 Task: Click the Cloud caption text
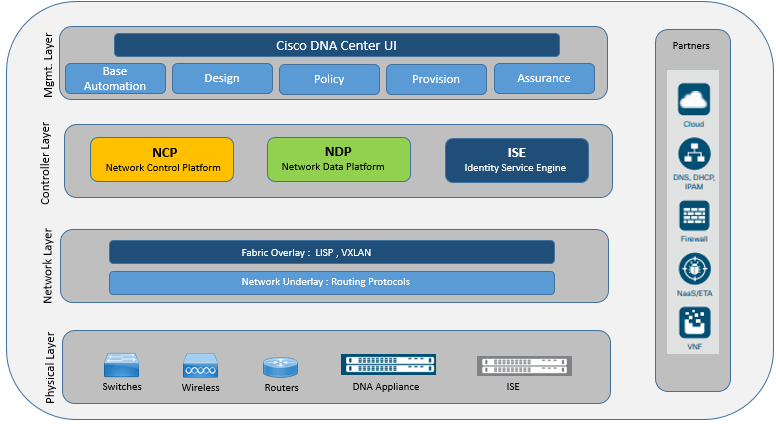(694, 124)
